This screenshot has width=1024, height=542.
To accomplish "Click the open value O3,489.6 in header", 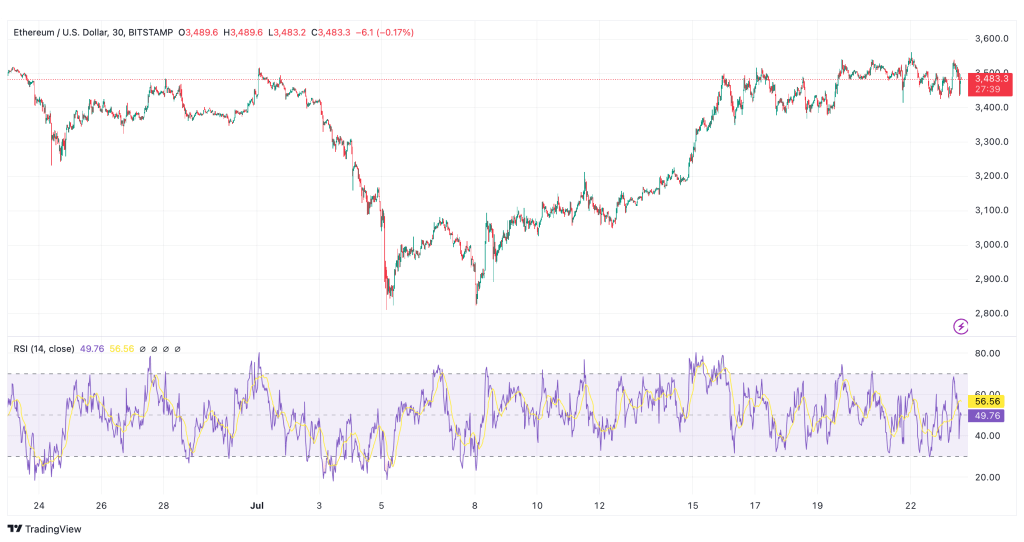I will (x=199, y=32).
